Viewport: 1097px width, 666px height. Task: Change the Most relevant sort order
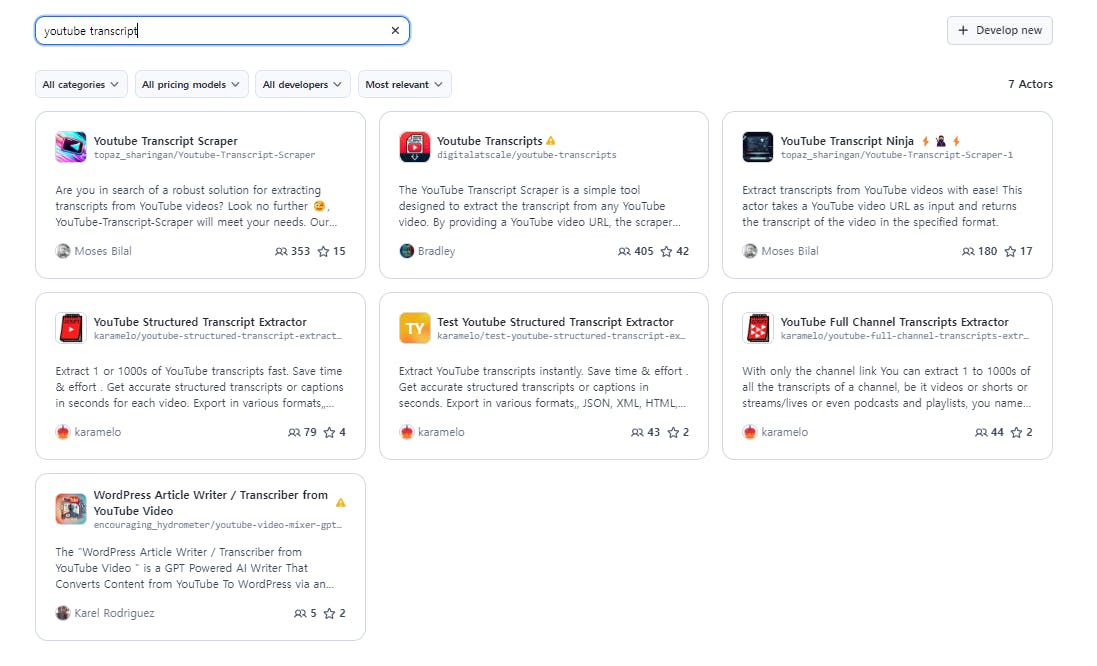404,85
